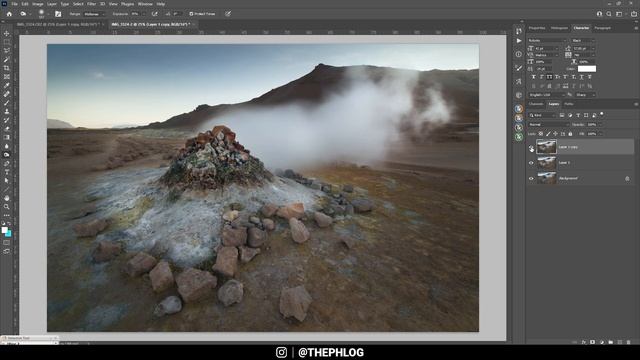The image size is (640, 360).
Task: Open the Window menu
Action: [x=145, y=4]
